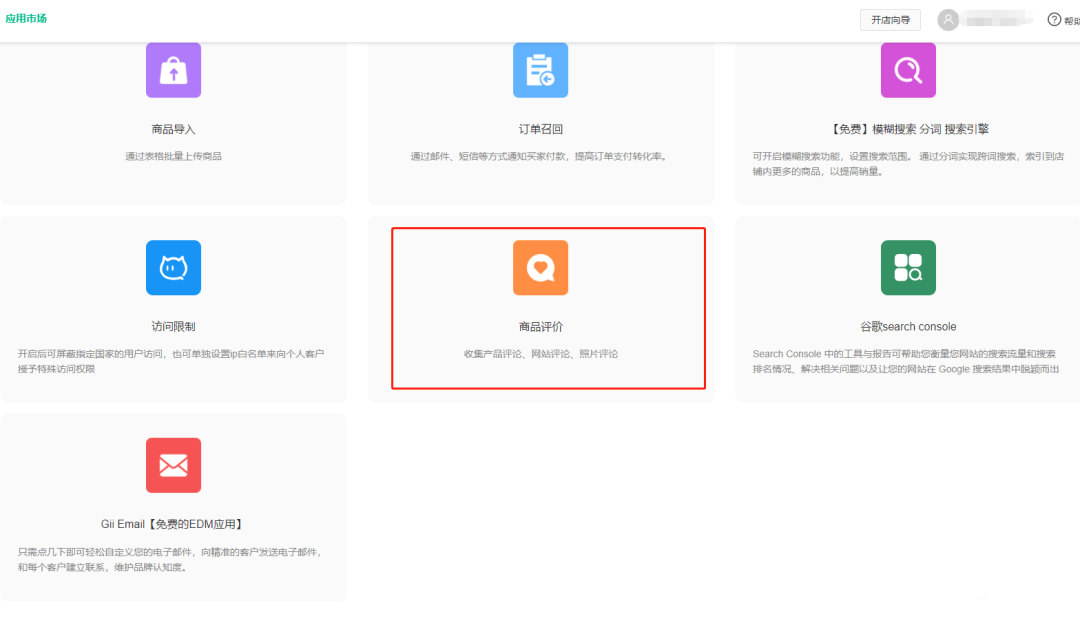Viewport: 1080px width, 625px height.
Task: Click the user avatar icon in header
Action: [x=948, y=20]
